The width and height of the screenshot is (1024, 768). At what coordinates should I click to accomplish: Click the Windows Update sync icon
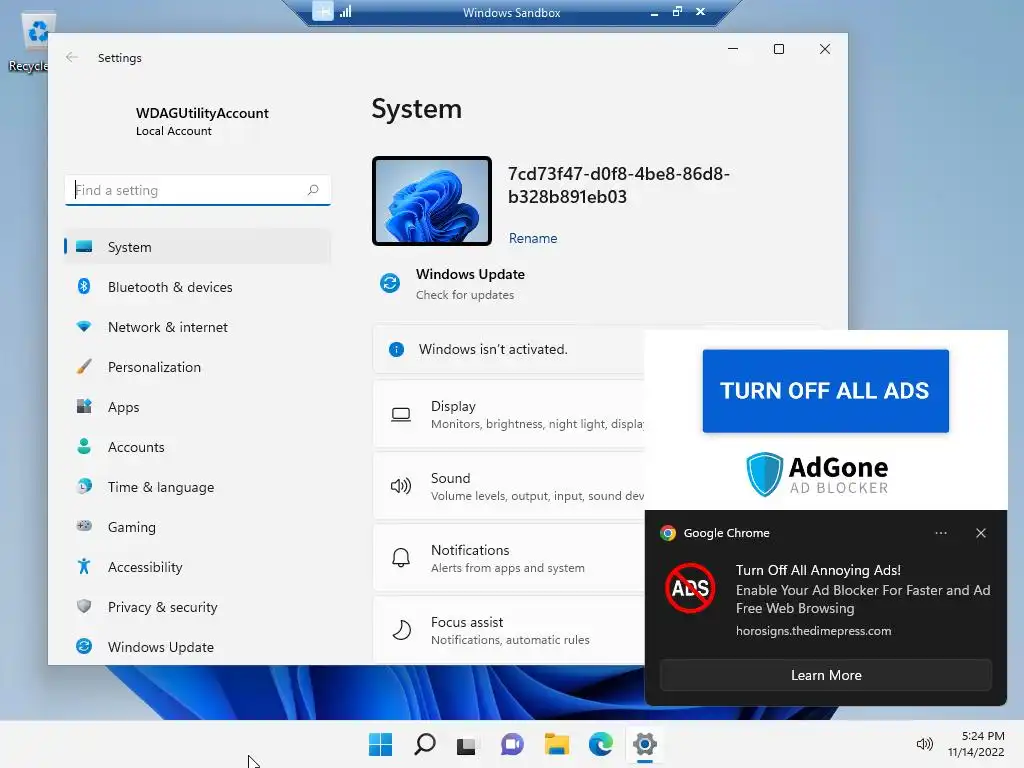(390, 283)
